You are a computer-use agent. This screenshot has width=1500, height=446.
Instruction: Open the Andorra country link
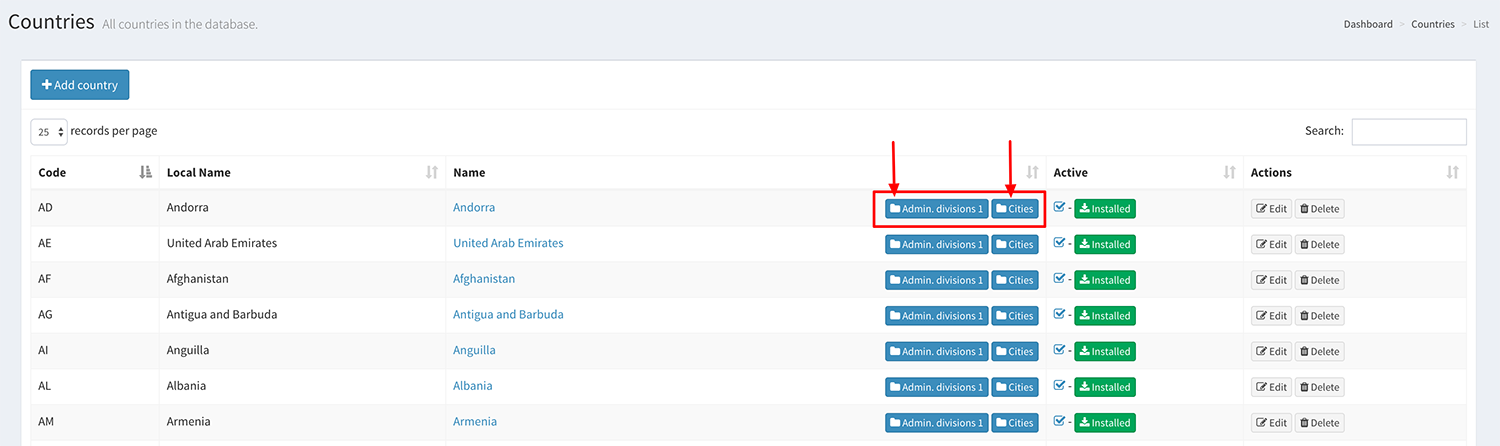coord(474,208)
